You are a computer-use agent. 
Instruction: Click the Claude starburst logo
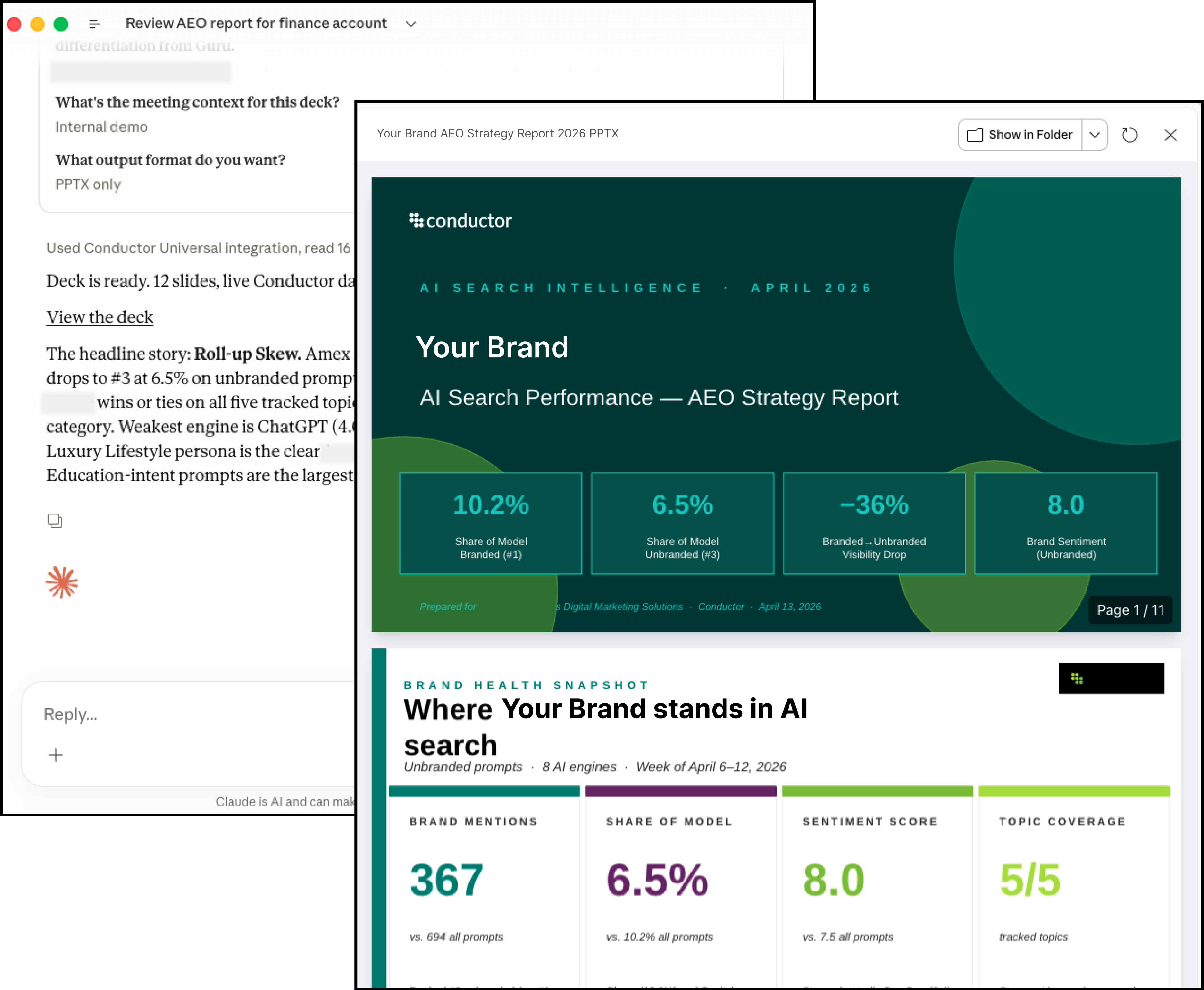61,582
